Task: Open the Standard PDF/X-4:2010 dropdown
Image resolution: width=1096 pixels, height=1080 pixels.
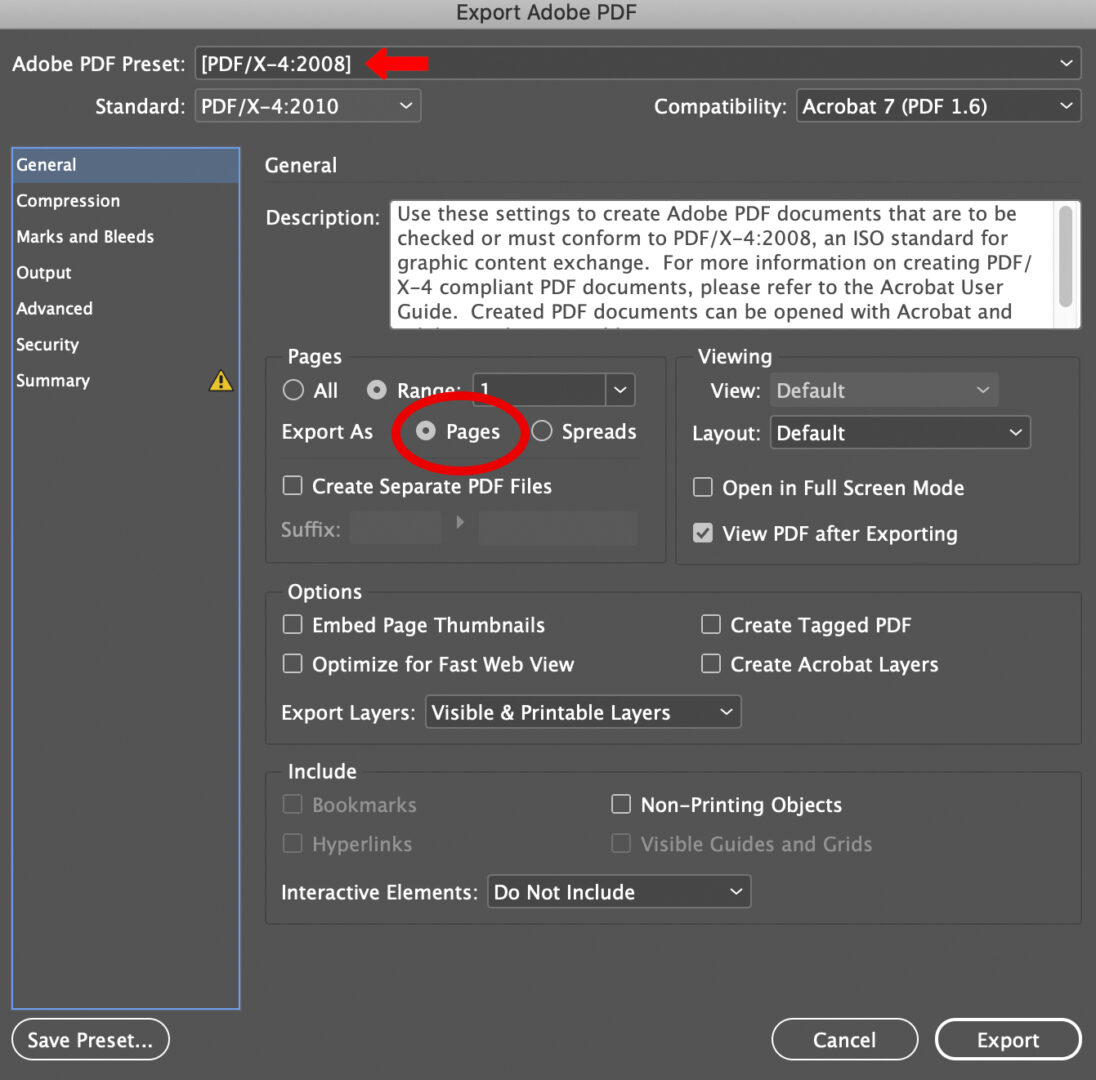Action: coord(308,106)
